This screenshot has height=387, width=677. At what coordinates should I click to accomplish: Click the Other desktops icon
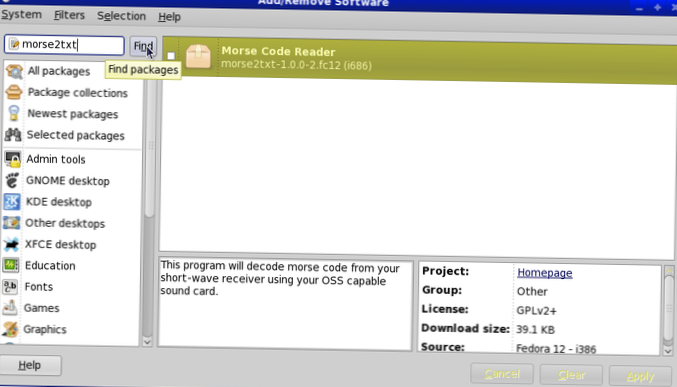coord(12,223)
